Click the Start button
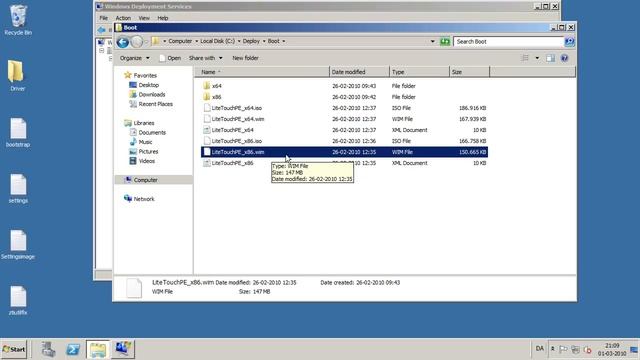Image resolution: width=640 pixels, height=360 pixels. [x=14, y=349]
